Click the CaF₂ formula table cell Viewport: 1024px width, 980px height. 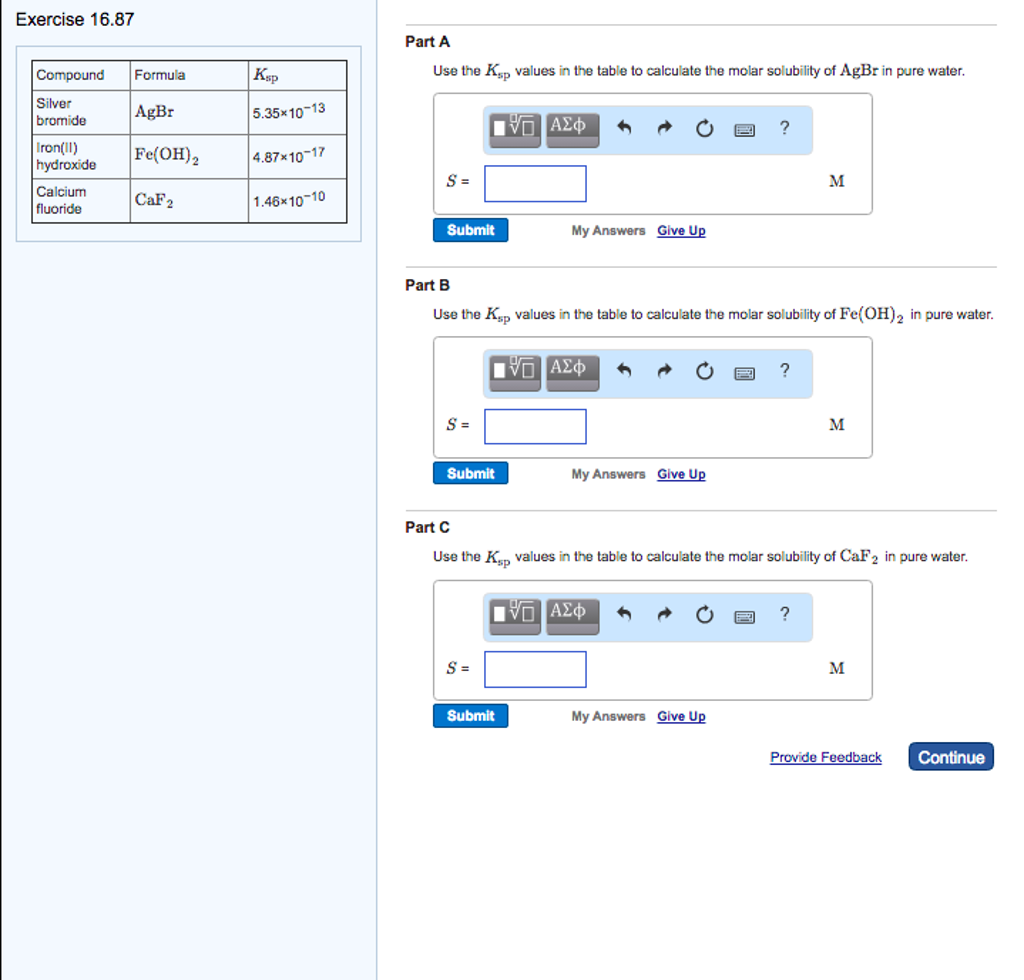point(189,201)
